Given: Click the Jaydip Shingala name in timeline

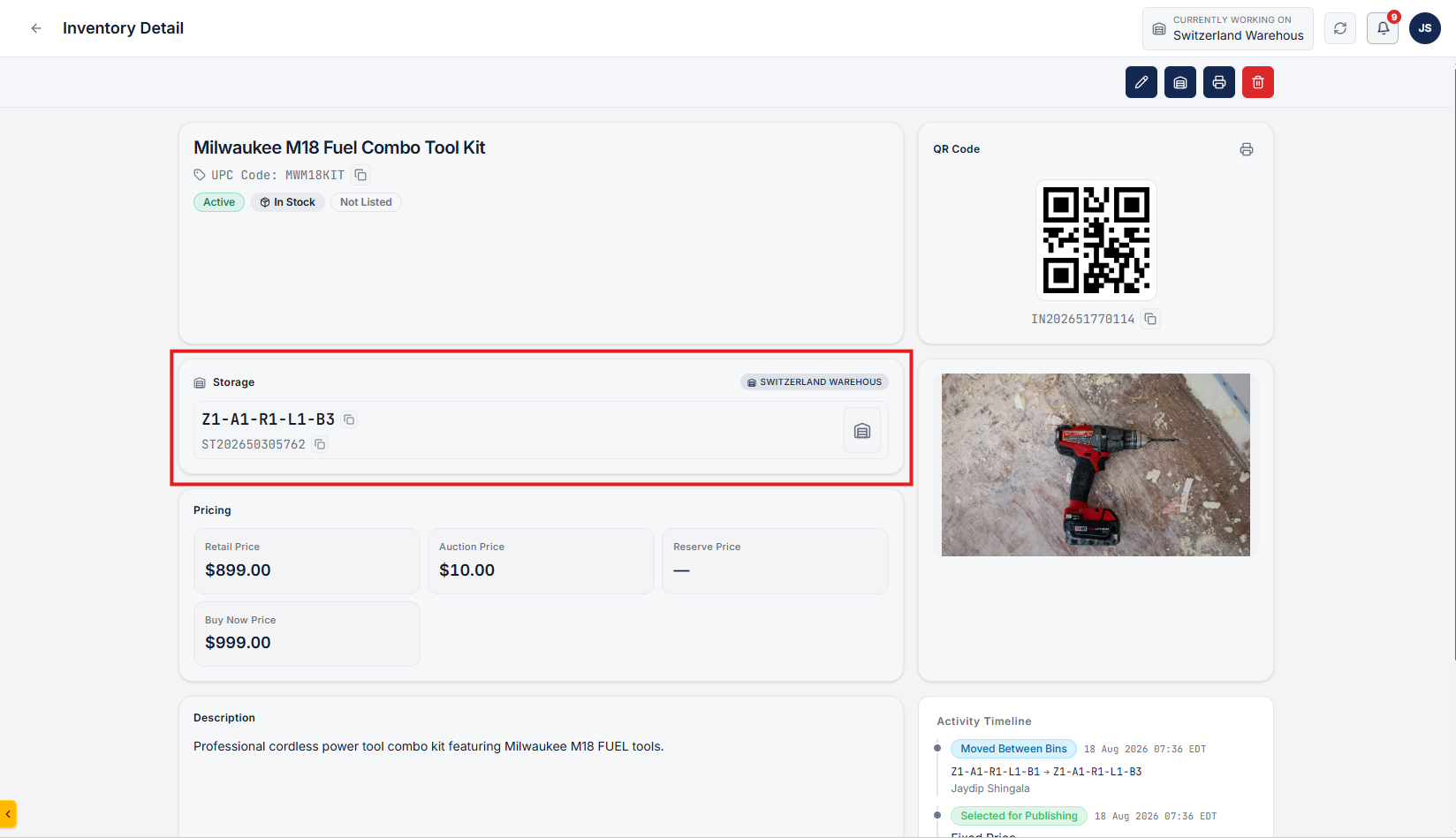Looking at the screenshot, I should pos(990,789).
